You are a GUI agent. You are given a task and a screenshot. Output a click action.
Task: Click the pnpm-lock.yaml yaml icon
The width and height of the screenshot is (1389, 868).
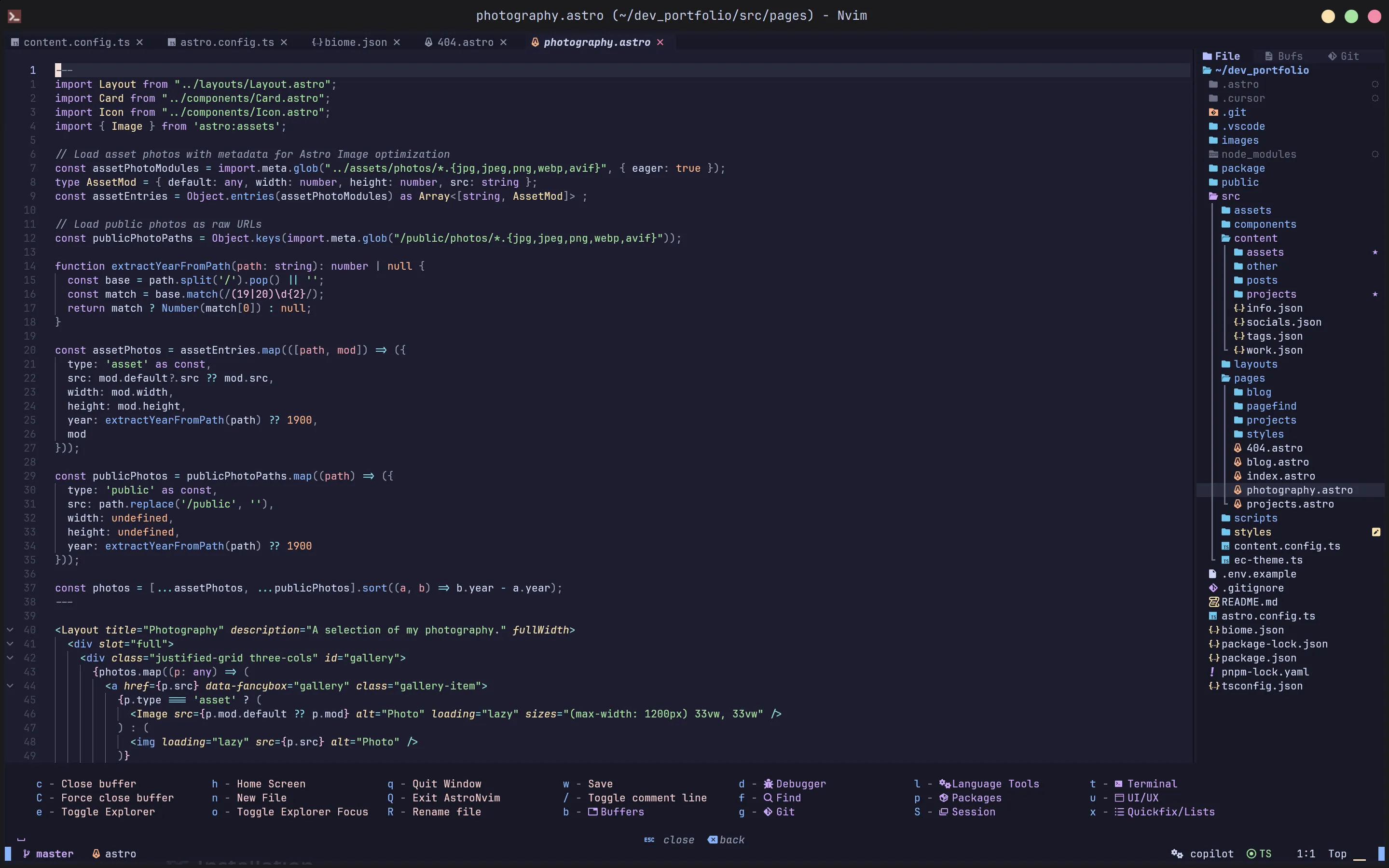tap(1211, 672)
